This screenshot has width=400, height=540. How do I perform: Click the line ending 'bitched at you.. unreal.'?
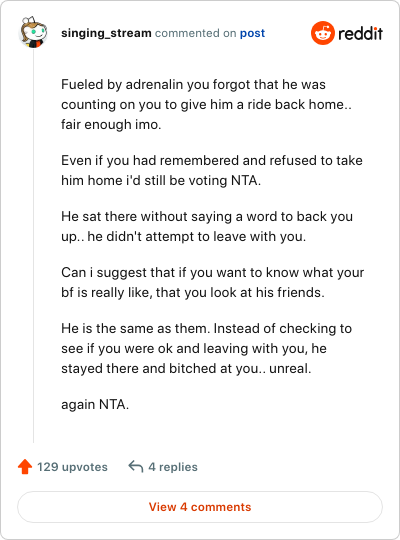click(x=186, y=368)
